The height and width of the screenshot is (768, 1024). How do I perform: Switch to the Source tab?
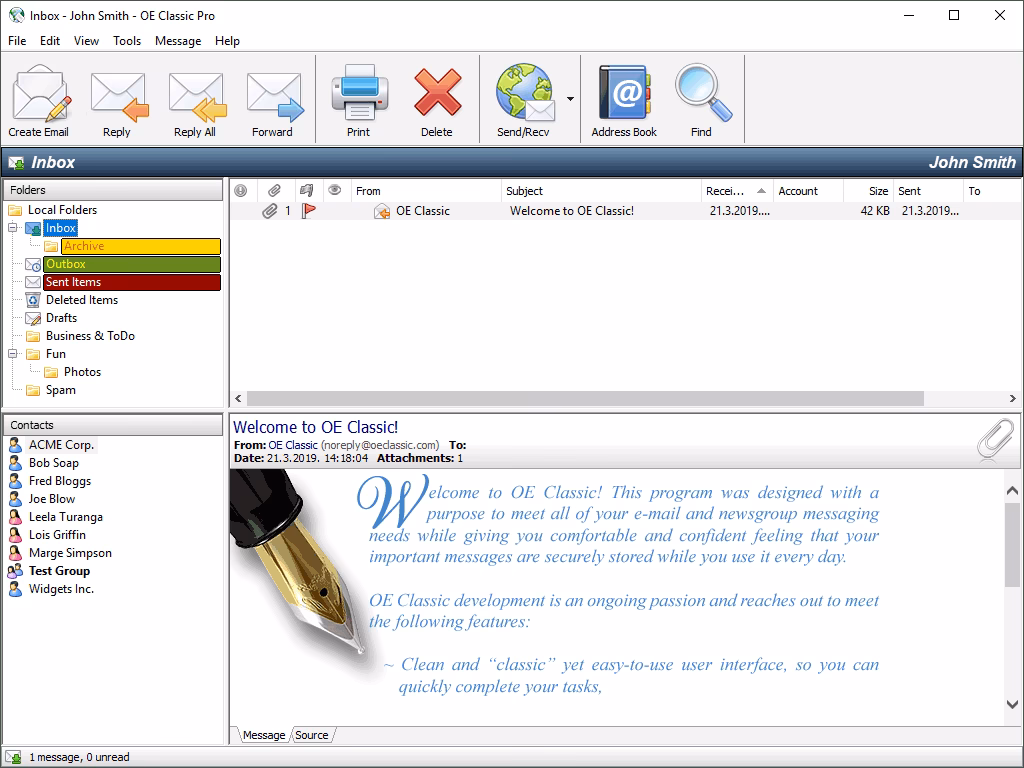(311, 734)
